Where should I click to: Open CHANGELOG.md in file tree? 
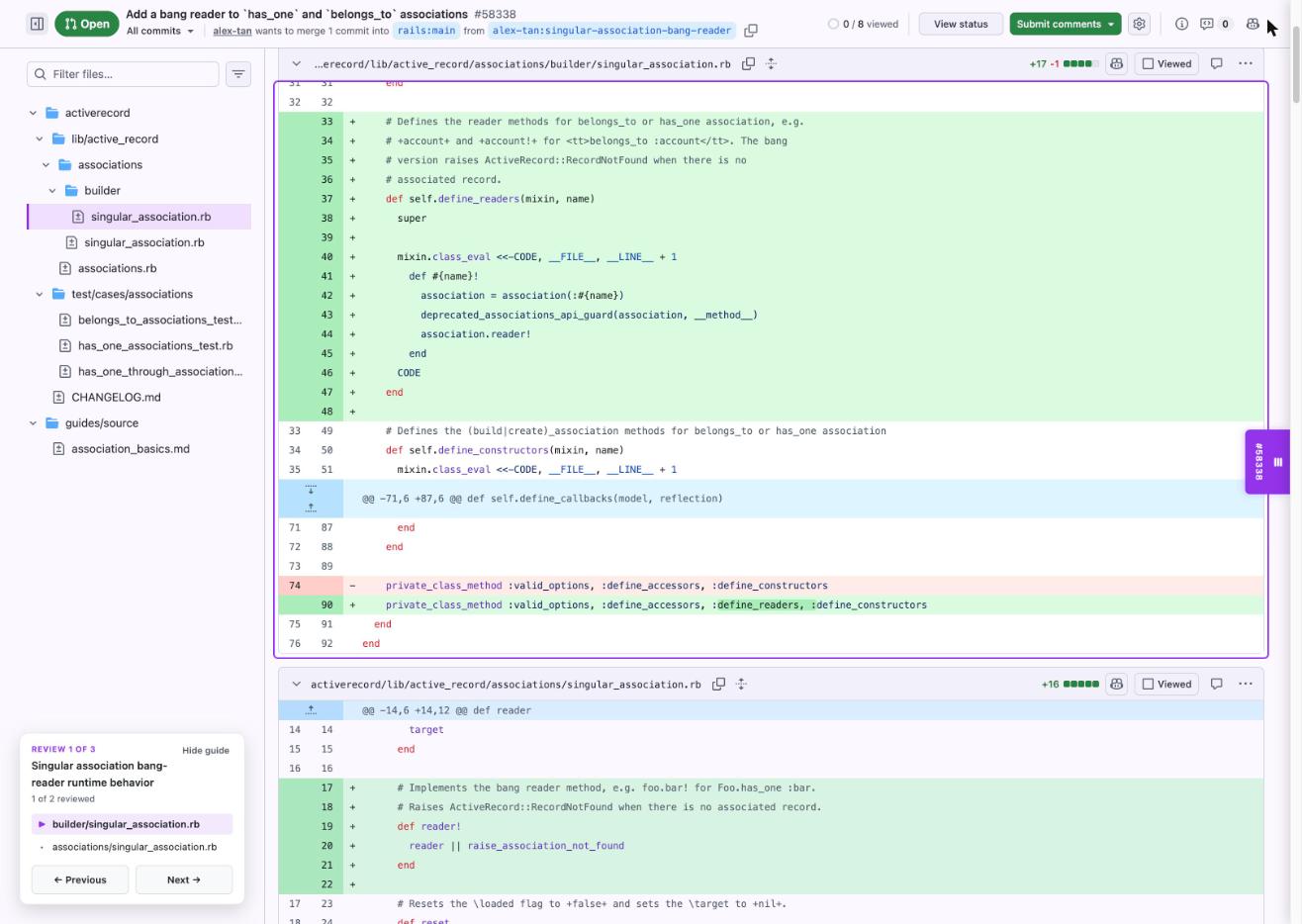coord(116,397)
